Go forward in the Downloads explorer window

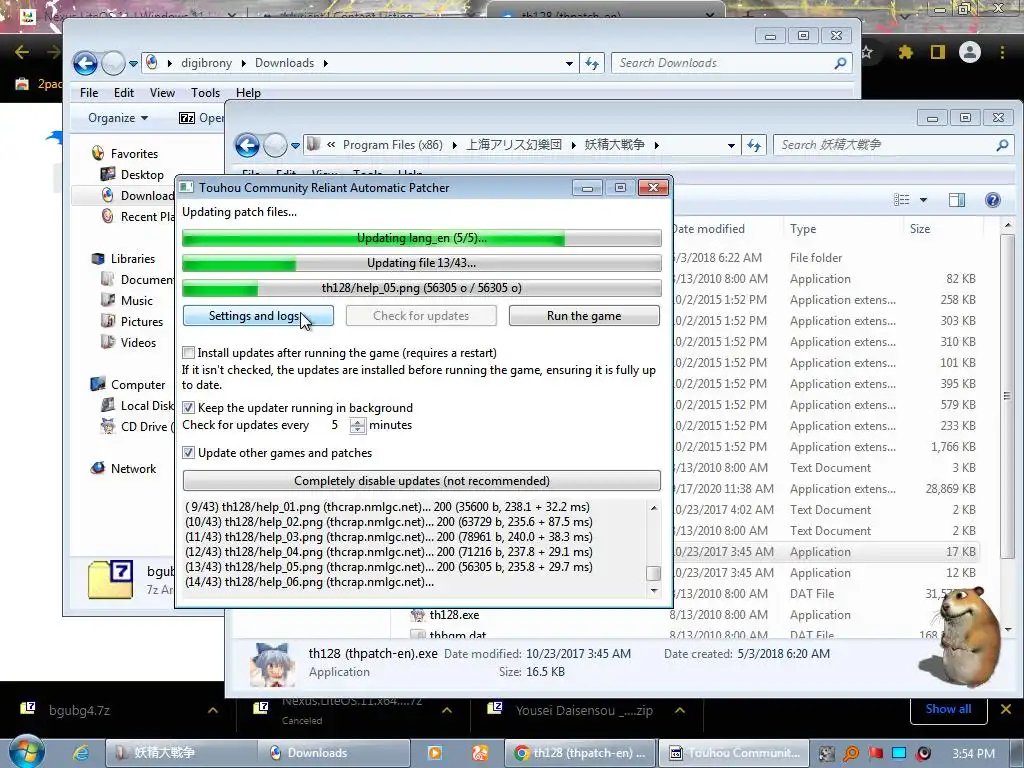tap(113, 63)
